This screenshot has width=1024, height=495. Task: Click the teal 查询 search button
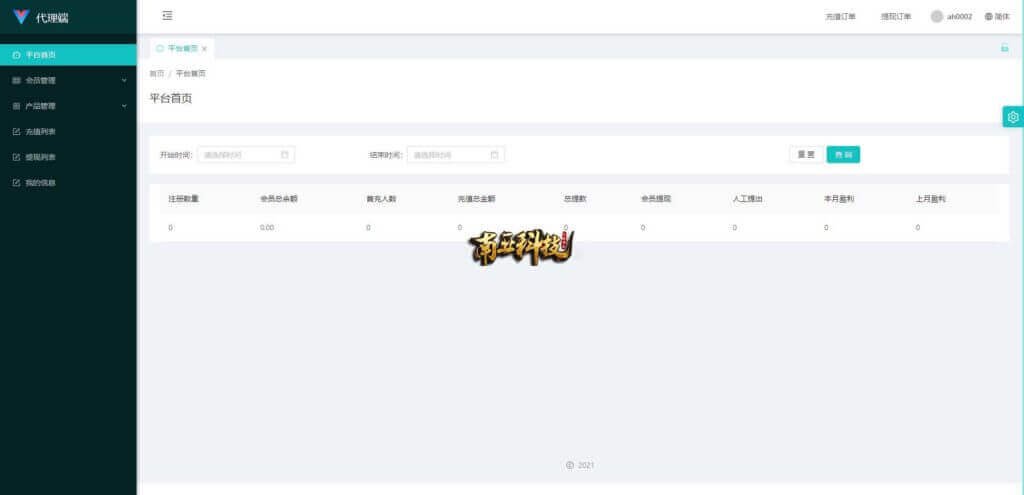click(843, 155)
